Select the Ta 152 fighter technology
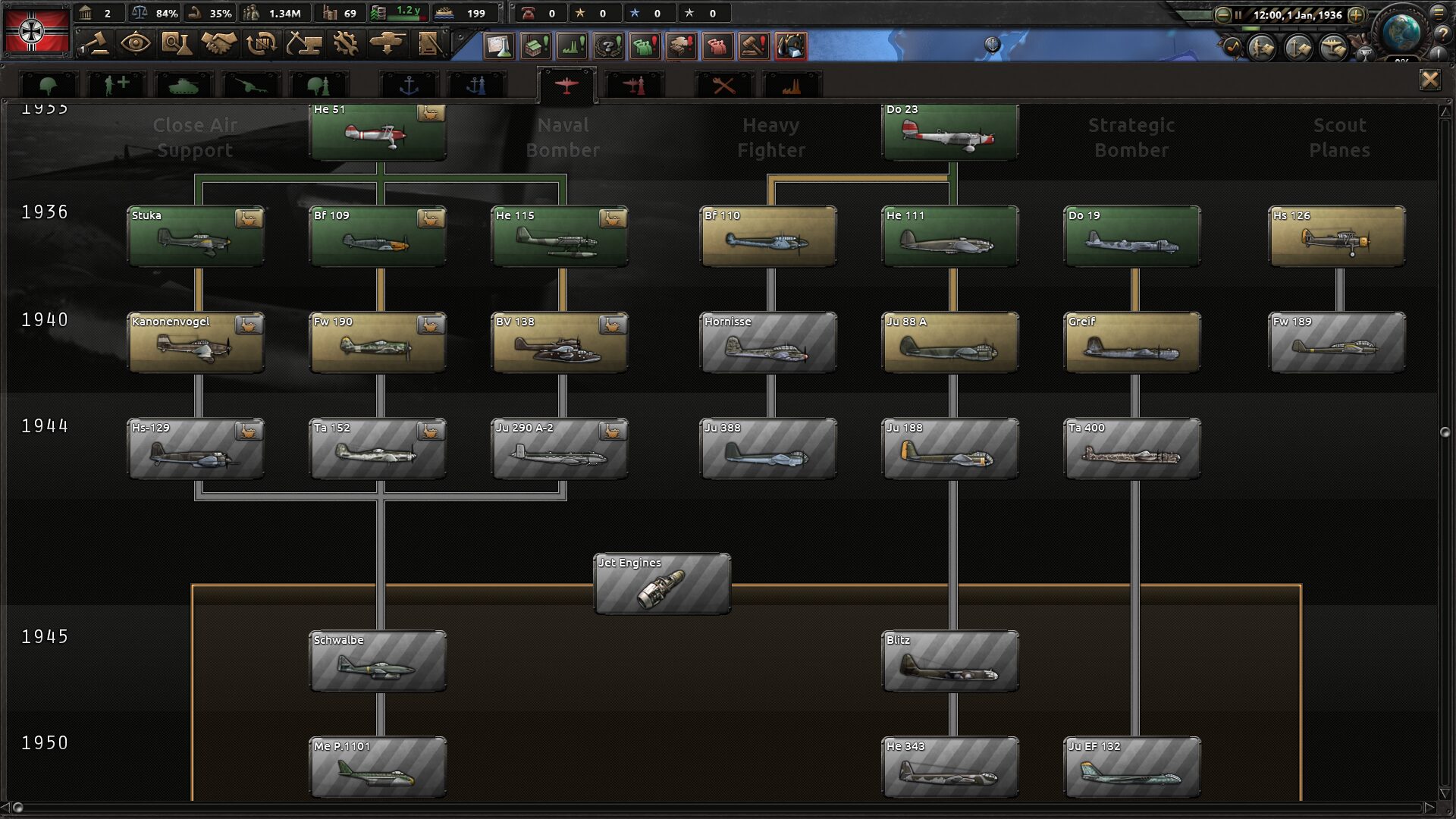This screenshot has width=1456, height=819. pos(378,448)
